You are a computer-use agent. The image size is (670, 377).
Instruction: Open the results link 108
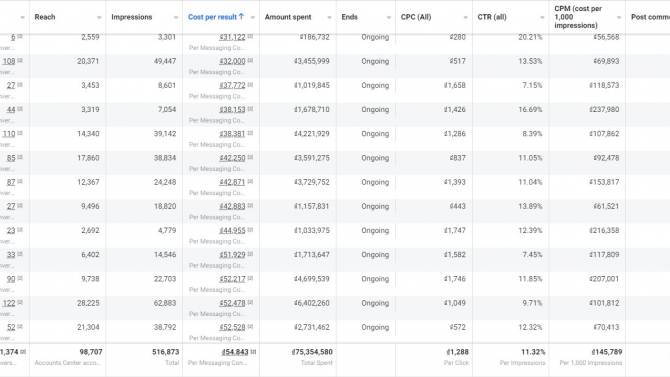click(9, 61)
